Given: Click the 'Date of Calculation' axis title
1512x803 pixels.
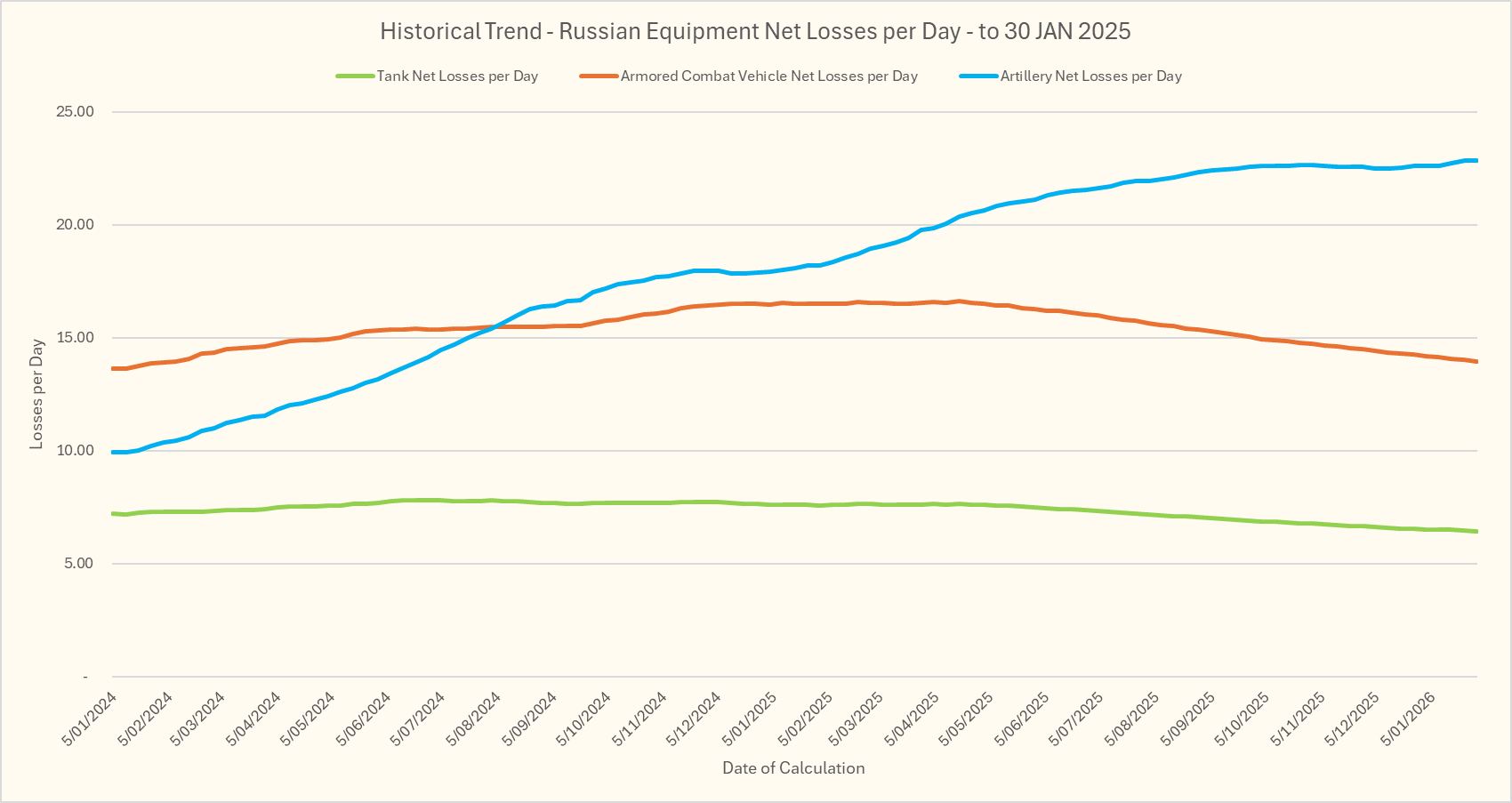Looking at the screenshot, I should point(793,768).
